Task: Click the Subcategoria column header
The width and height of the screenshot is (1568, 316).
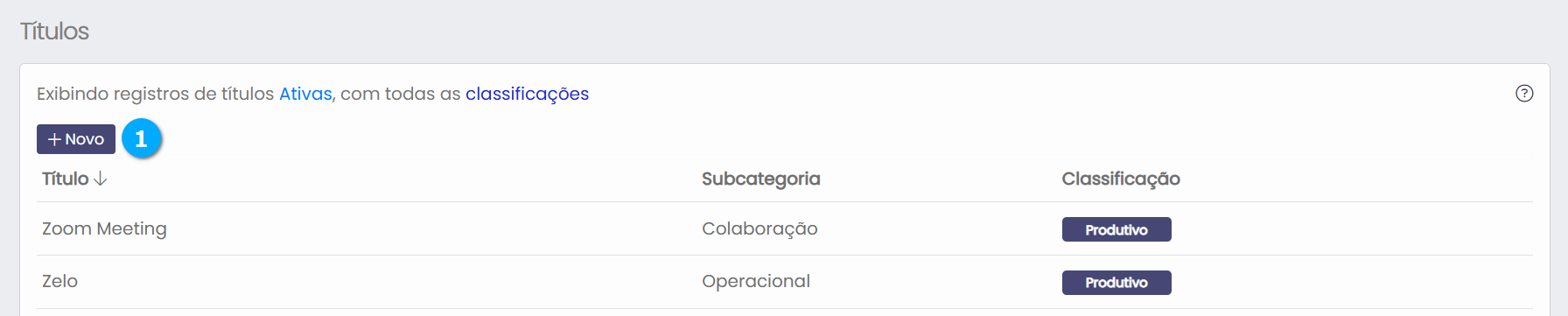Action: coord(761,179)
